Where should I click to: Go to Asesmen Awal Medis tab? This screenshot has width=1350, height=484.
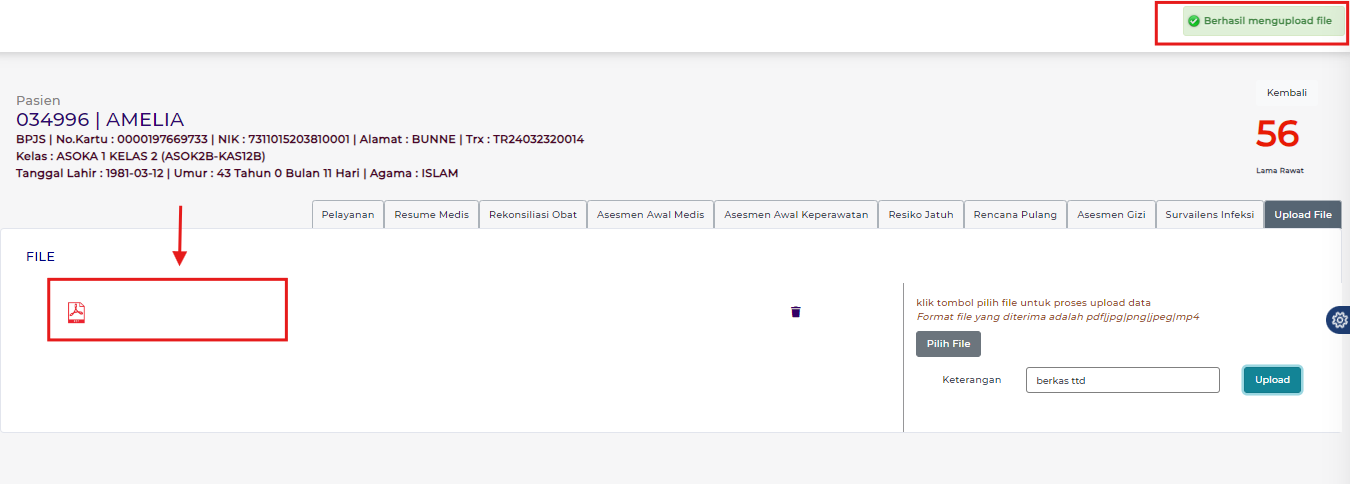point(650,215)
